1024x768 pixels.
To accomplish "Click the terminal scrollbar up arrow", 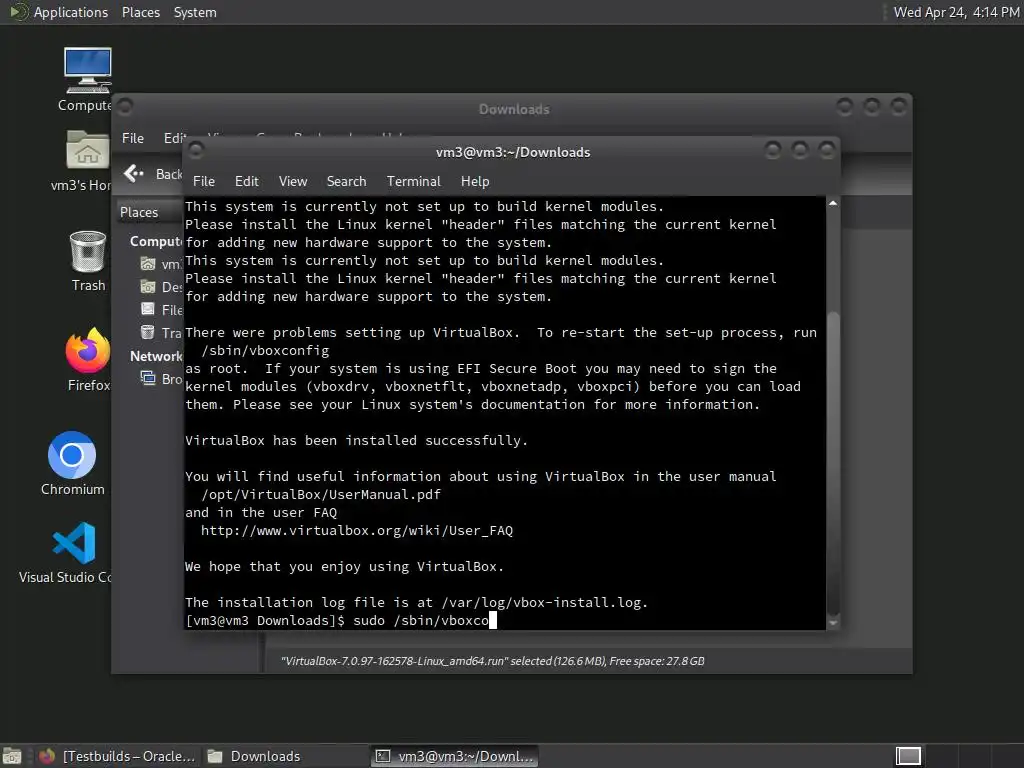I will tap(833, 203).
